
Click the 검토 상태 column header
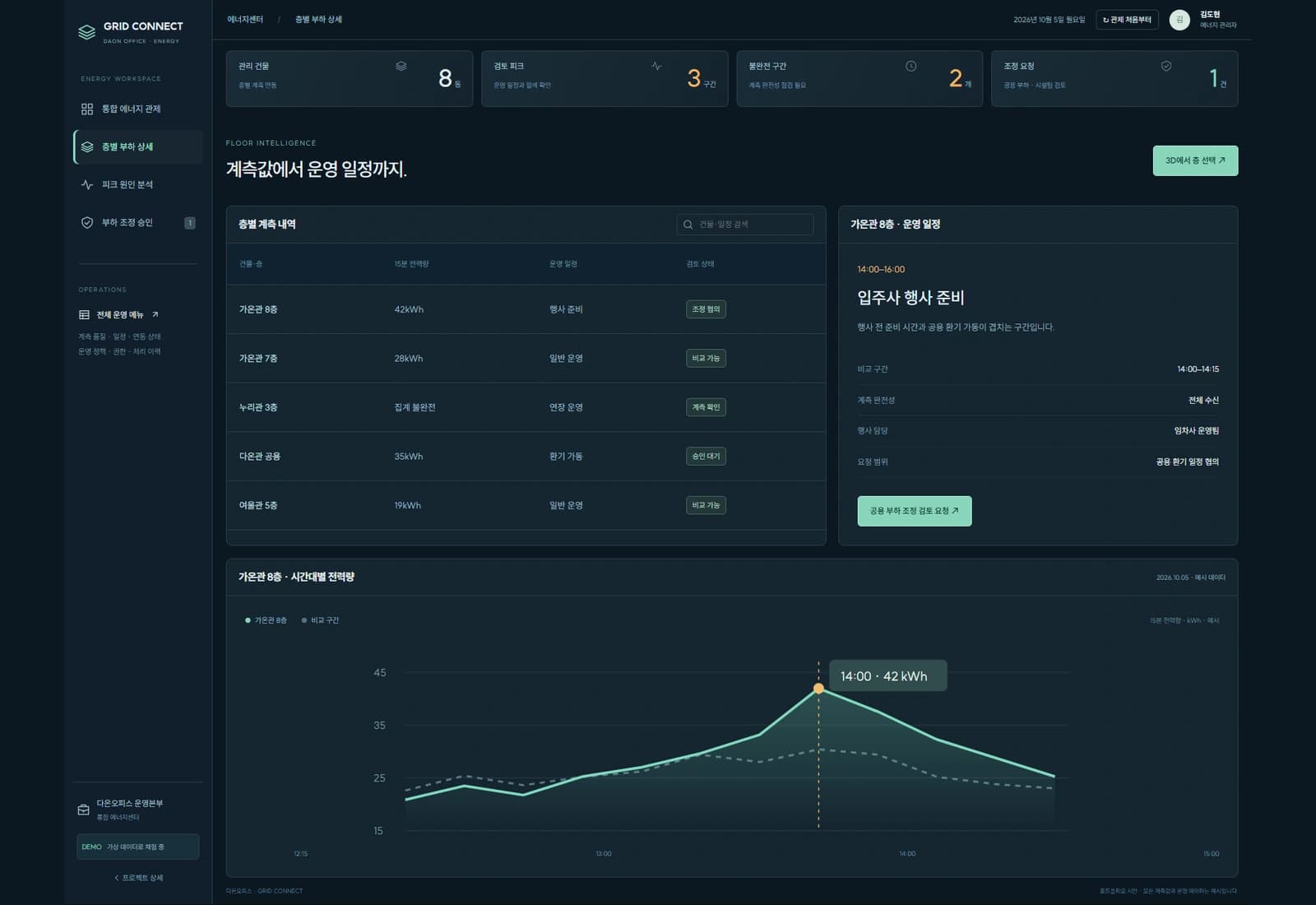click(700, 264)
